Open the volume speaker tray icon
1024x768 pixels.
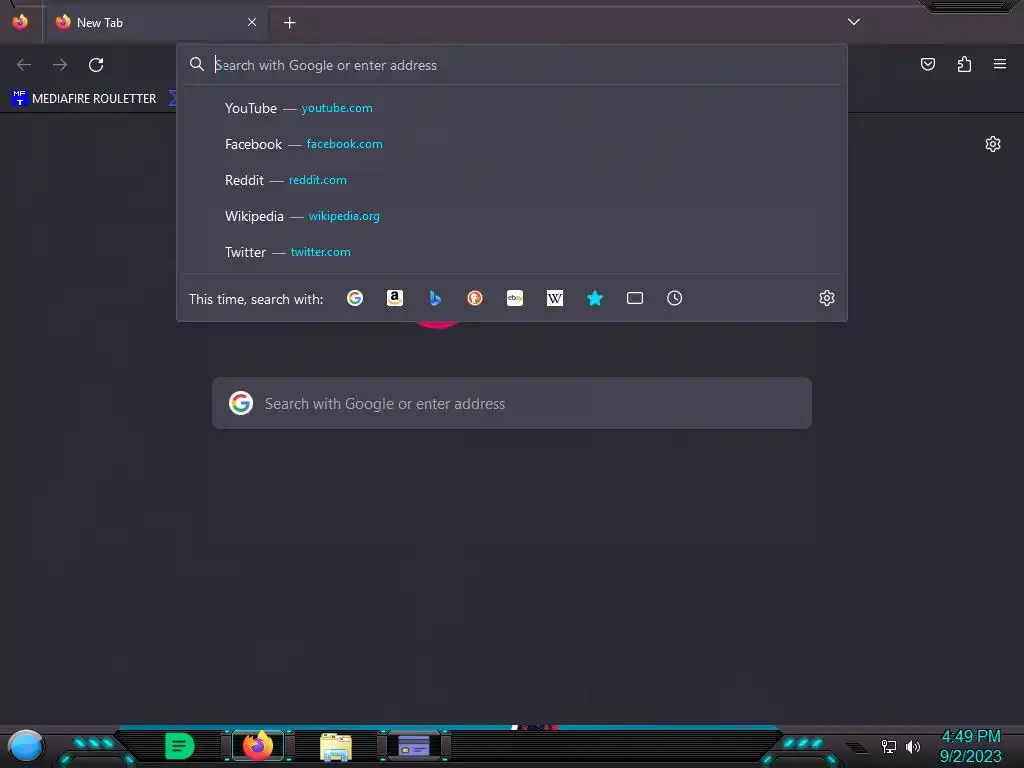(913, 746)
